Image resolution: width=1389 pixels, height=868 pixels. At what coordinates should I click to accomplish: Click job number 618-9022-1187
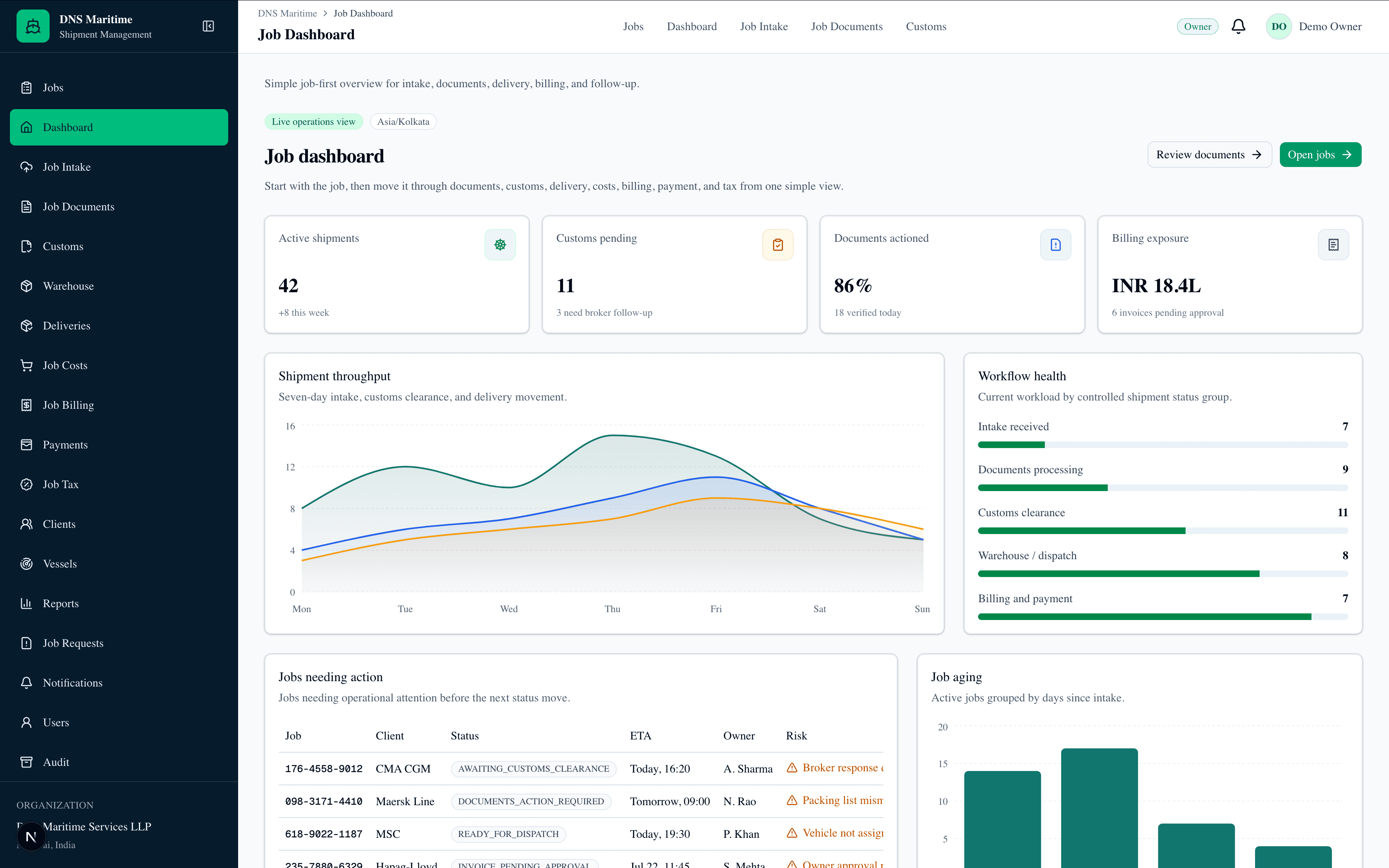click(324, 835)
